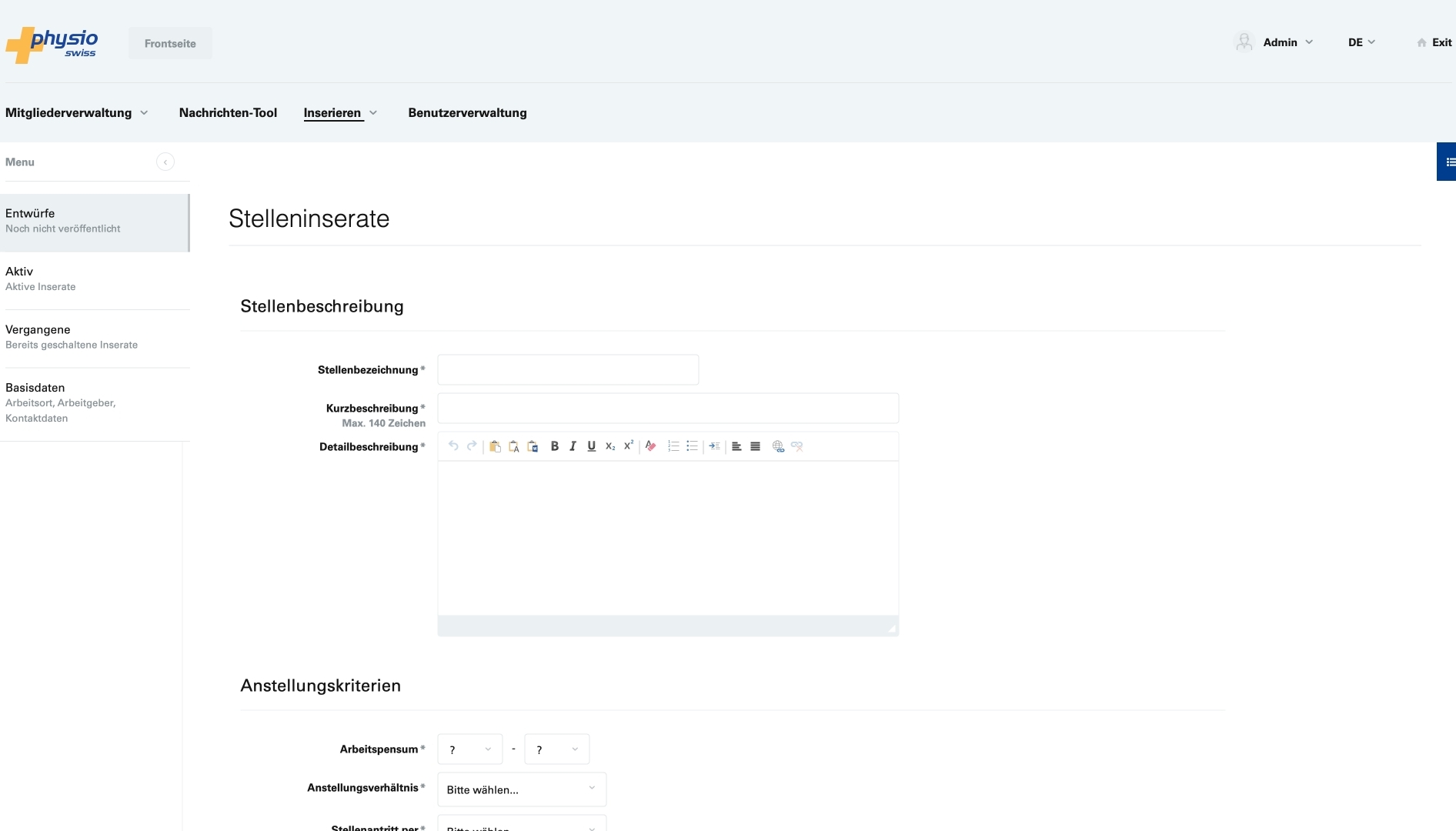Go to Benutzerverwaltung
The image size is (1456, 831).
467,112
